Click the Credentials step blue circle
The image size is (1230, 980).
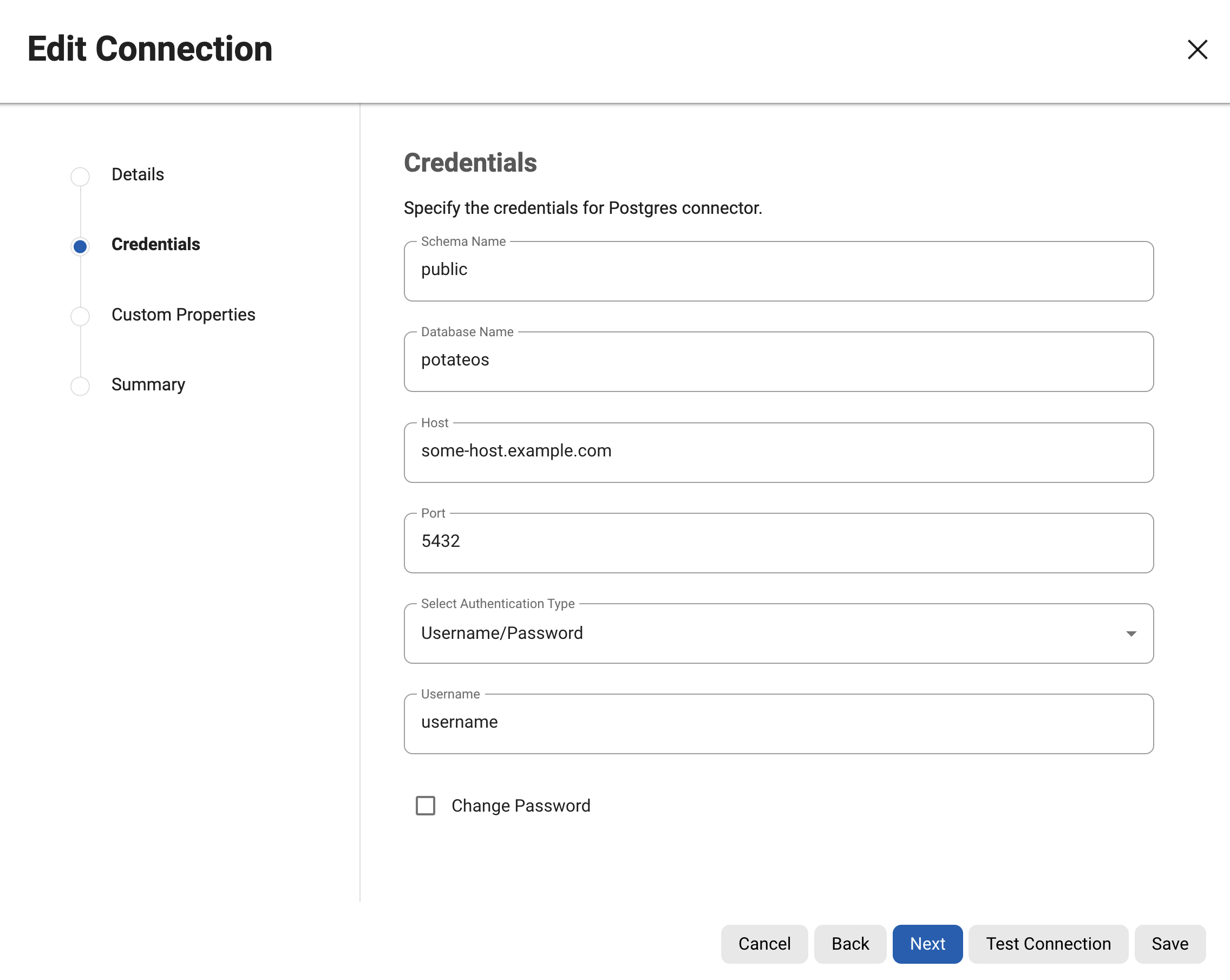click(x=80, y=246)
